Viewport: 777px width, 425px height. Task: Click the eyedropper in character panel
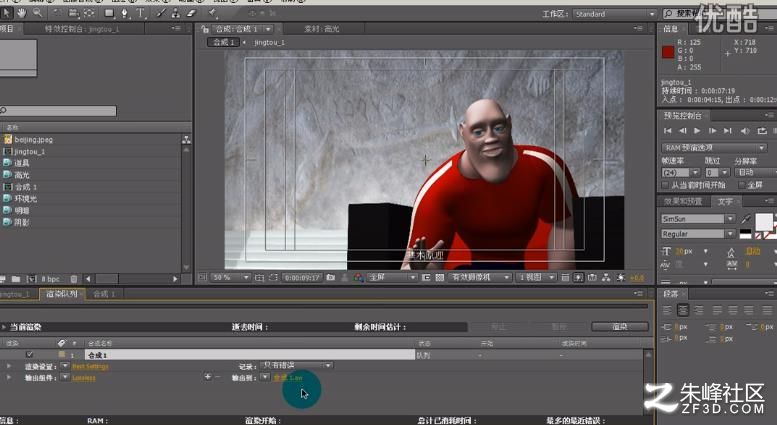pyautogui.click(x=745, y=218)
